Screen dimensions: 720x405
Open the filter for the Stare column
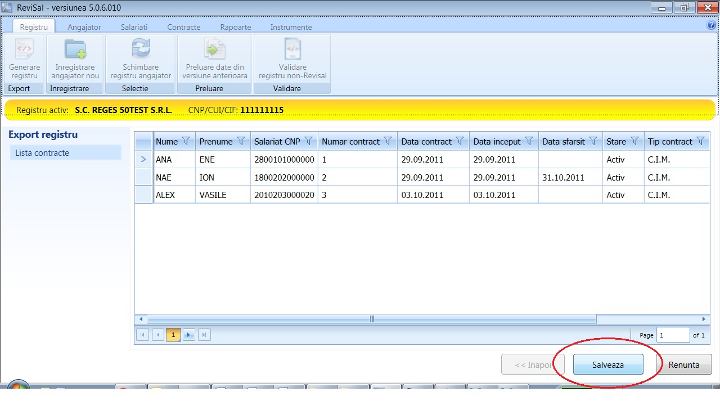tap(636, 141)
